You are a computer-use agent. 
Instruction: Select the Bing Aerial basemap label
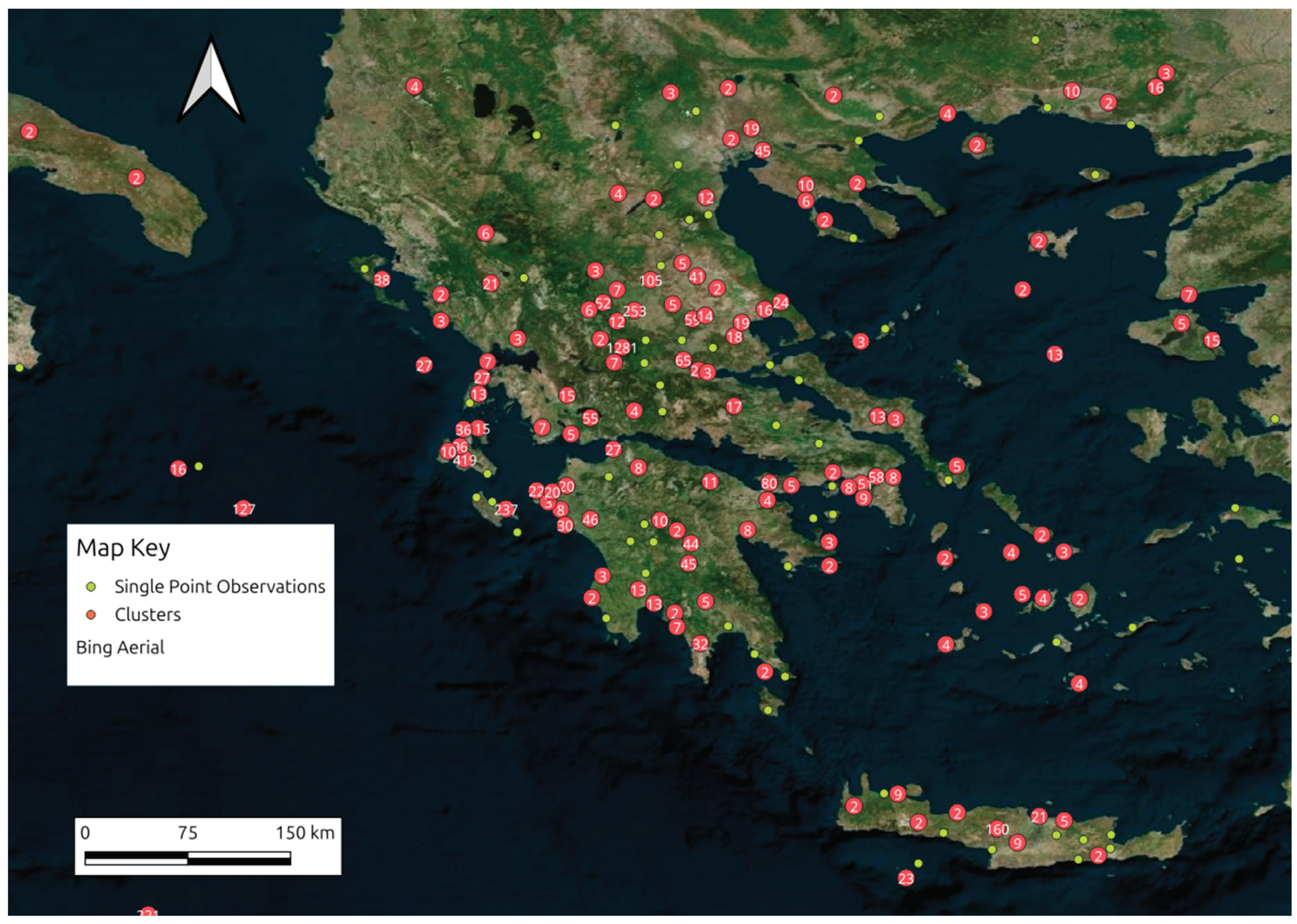coord(120,647)
